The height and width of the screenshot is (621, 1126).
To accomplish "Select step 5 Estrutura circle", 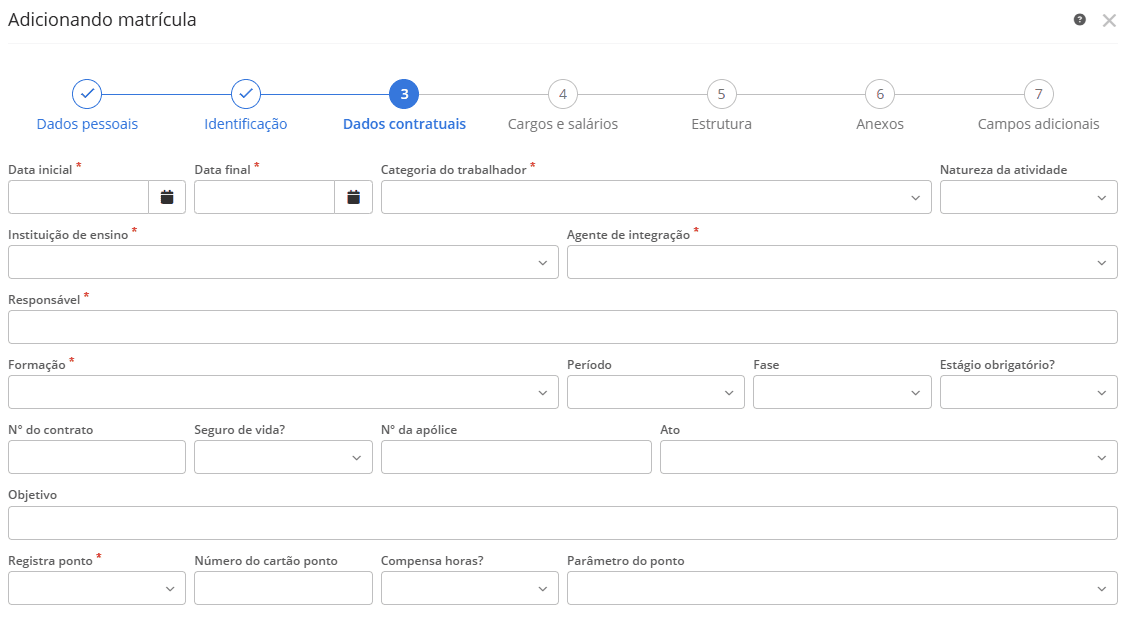I will tap(721, 93).
